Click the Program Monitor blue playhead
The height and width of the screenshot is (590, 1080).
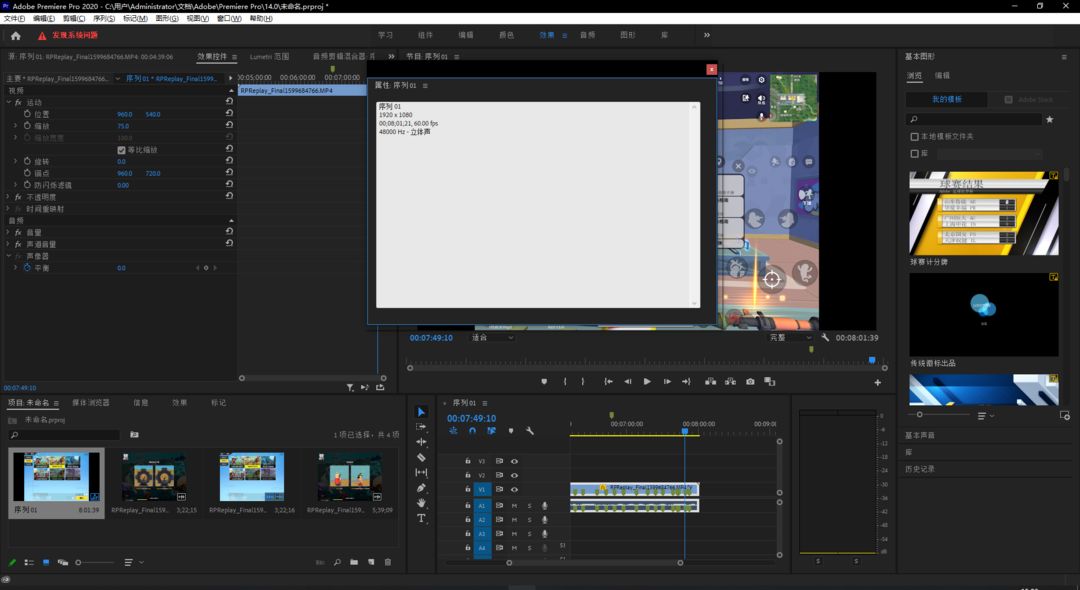click(872, 360)
